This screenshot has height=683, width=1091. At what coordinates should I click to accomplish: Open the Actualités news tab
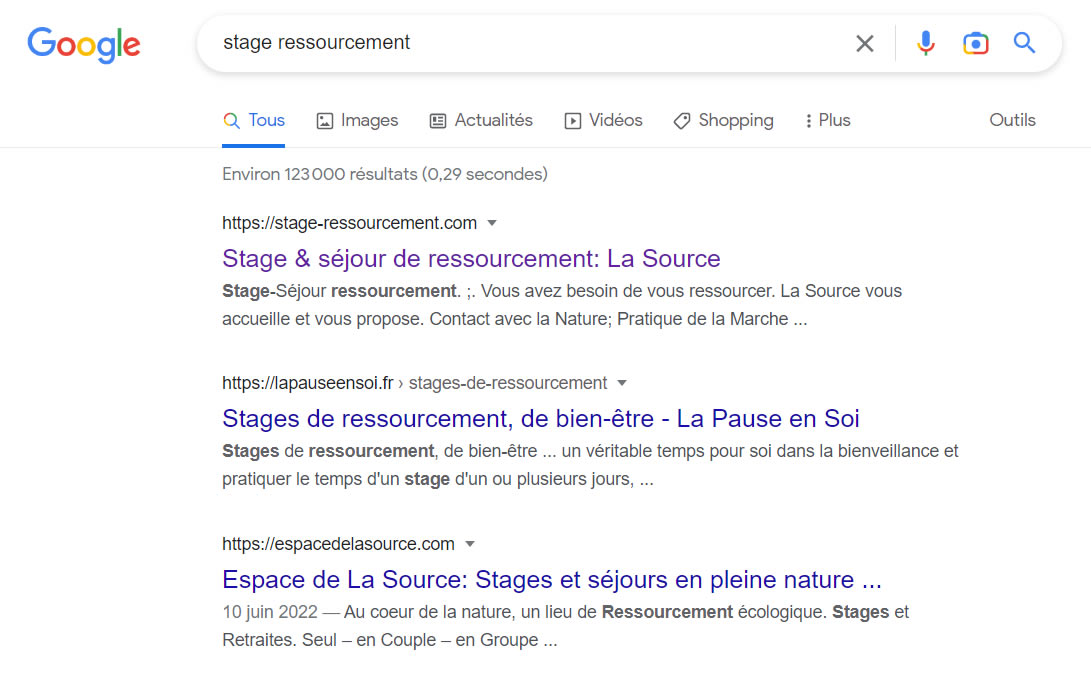click(x=481, y=121)
